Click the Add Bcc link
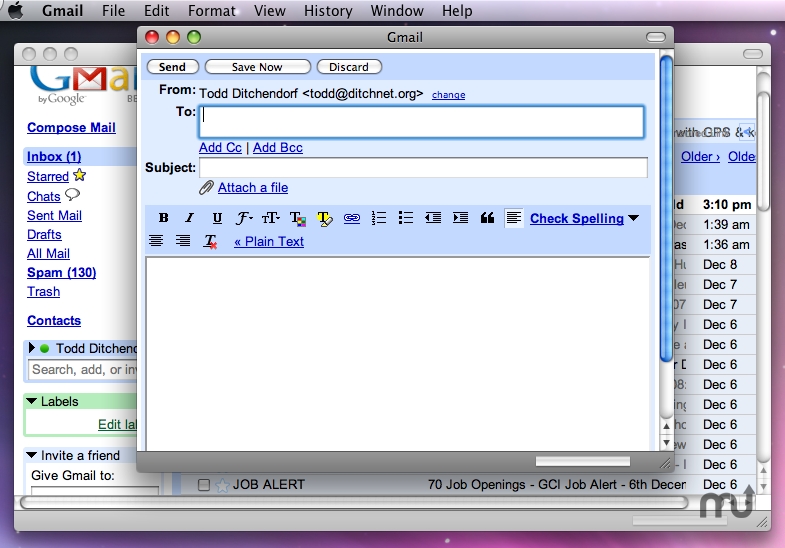 [x=277, y=148]
